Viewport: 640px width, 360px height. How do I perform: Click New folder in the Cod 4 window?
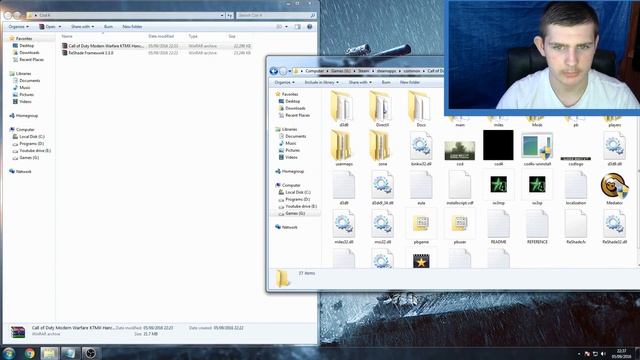point(132,27)
